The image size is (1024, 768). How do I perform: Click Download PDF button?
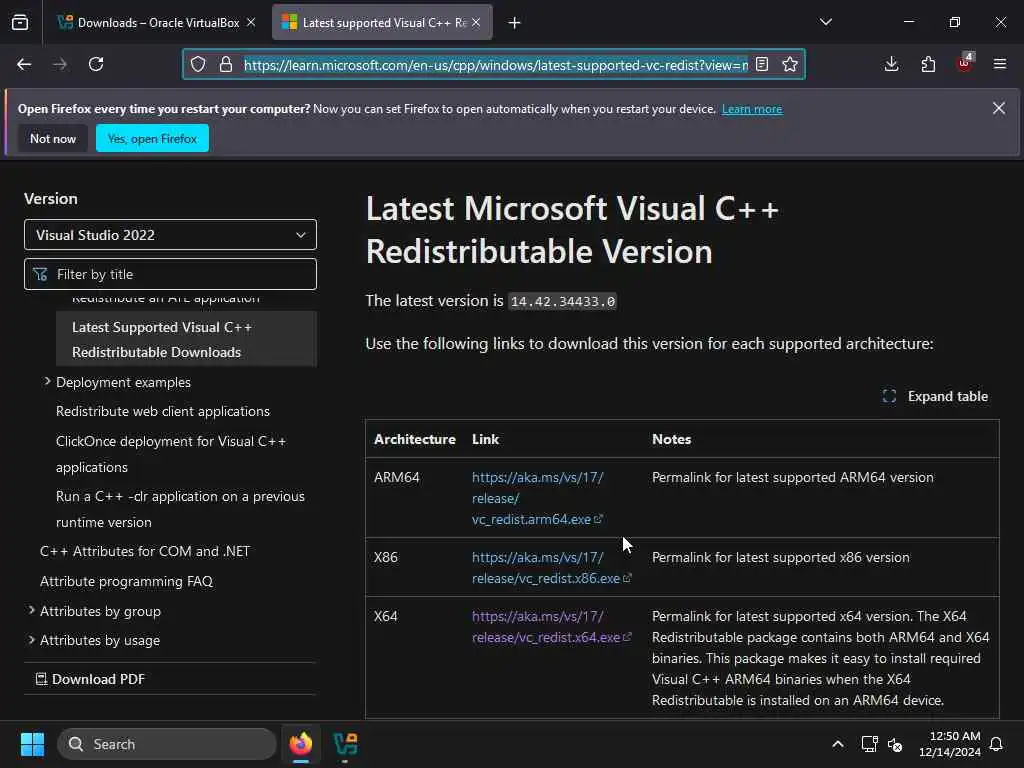point(90,679)
